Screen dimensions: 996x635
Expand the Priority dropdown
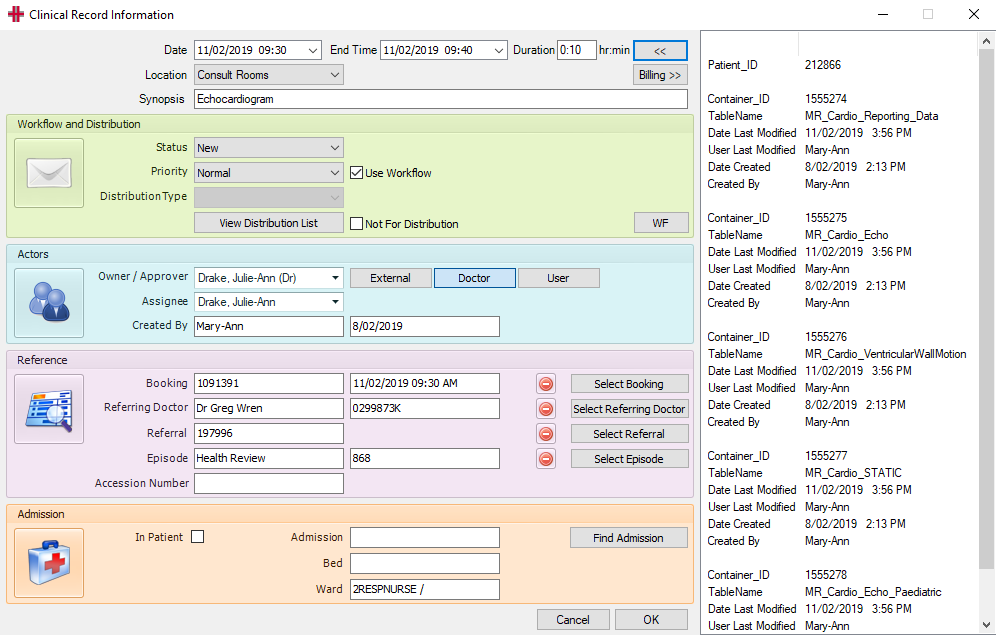[335, 173]
